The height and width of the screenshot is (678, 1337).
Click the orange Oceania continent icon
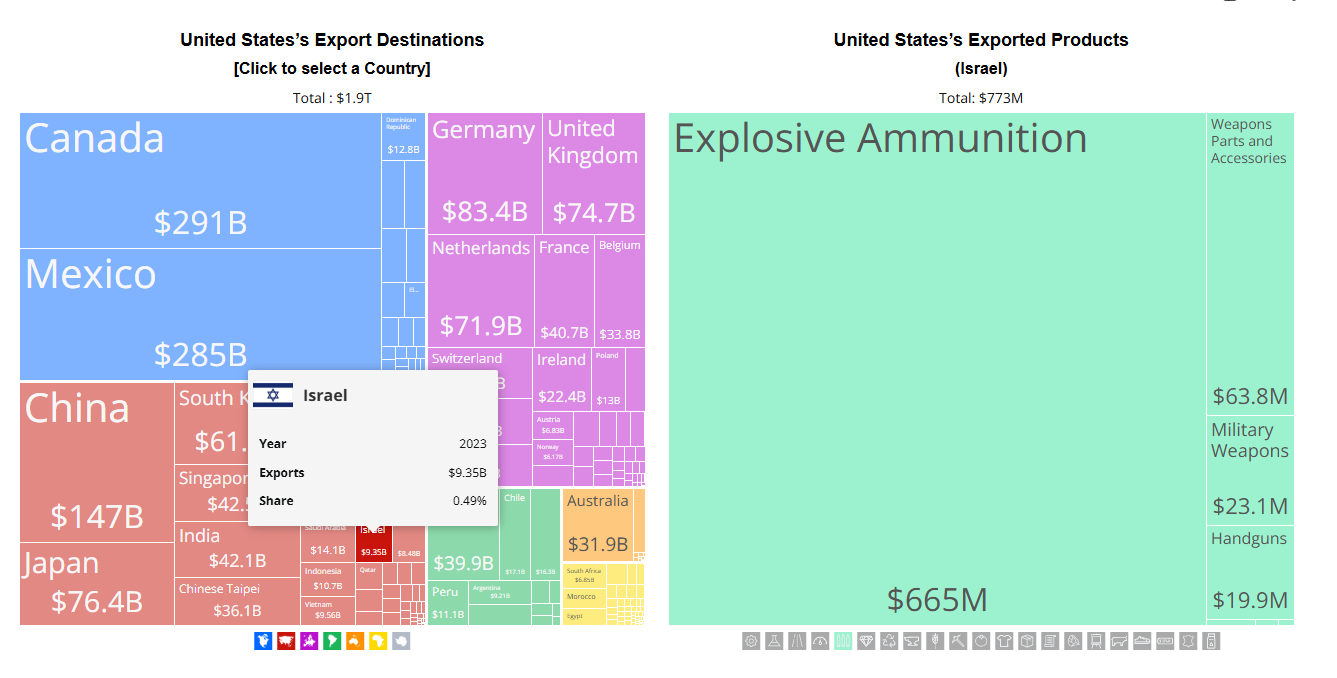pyautogui.click(x=355, y=641)
